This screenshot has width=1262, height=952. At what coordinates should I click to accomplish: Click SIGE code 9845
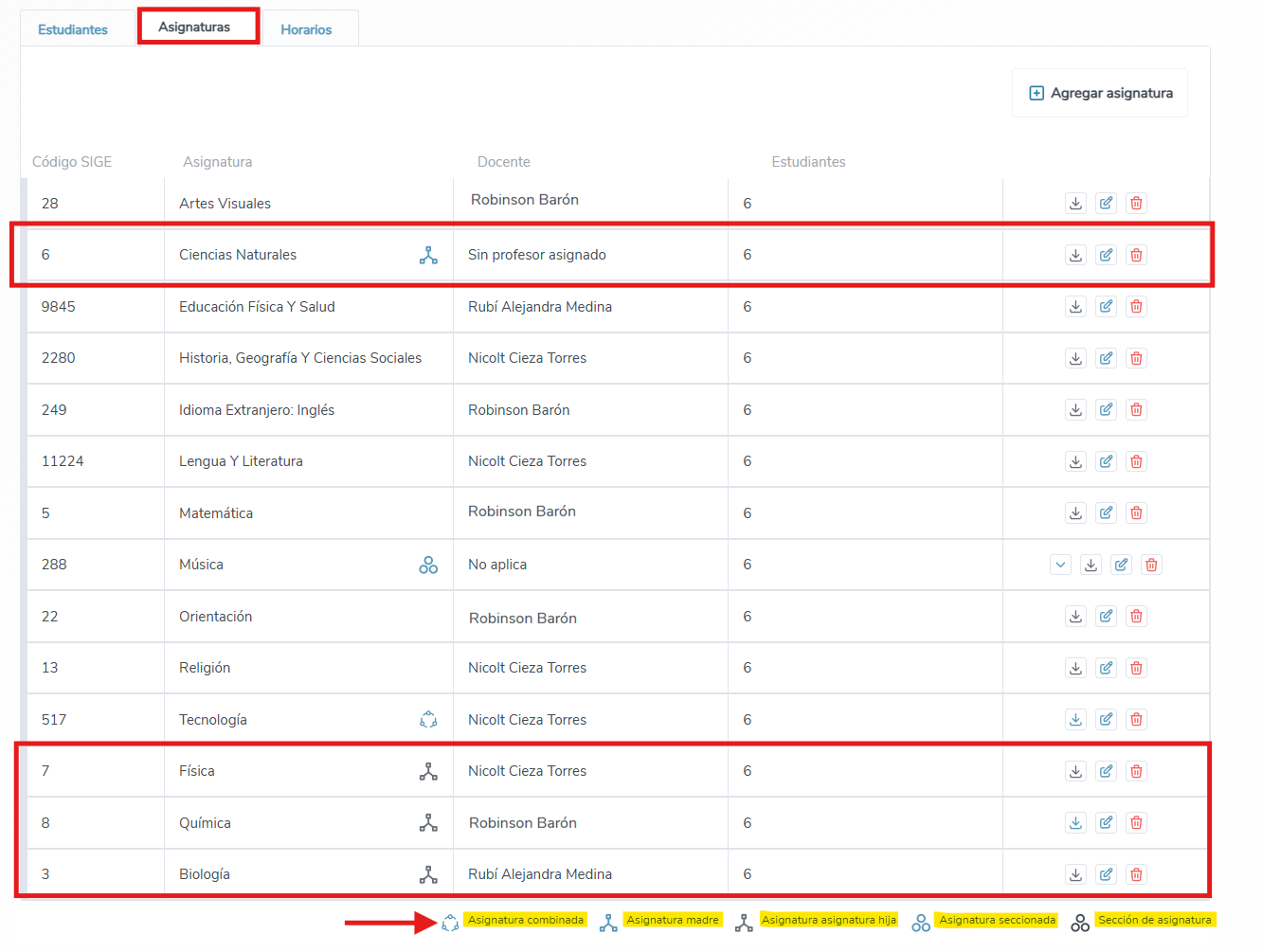(x=59, y=307)
